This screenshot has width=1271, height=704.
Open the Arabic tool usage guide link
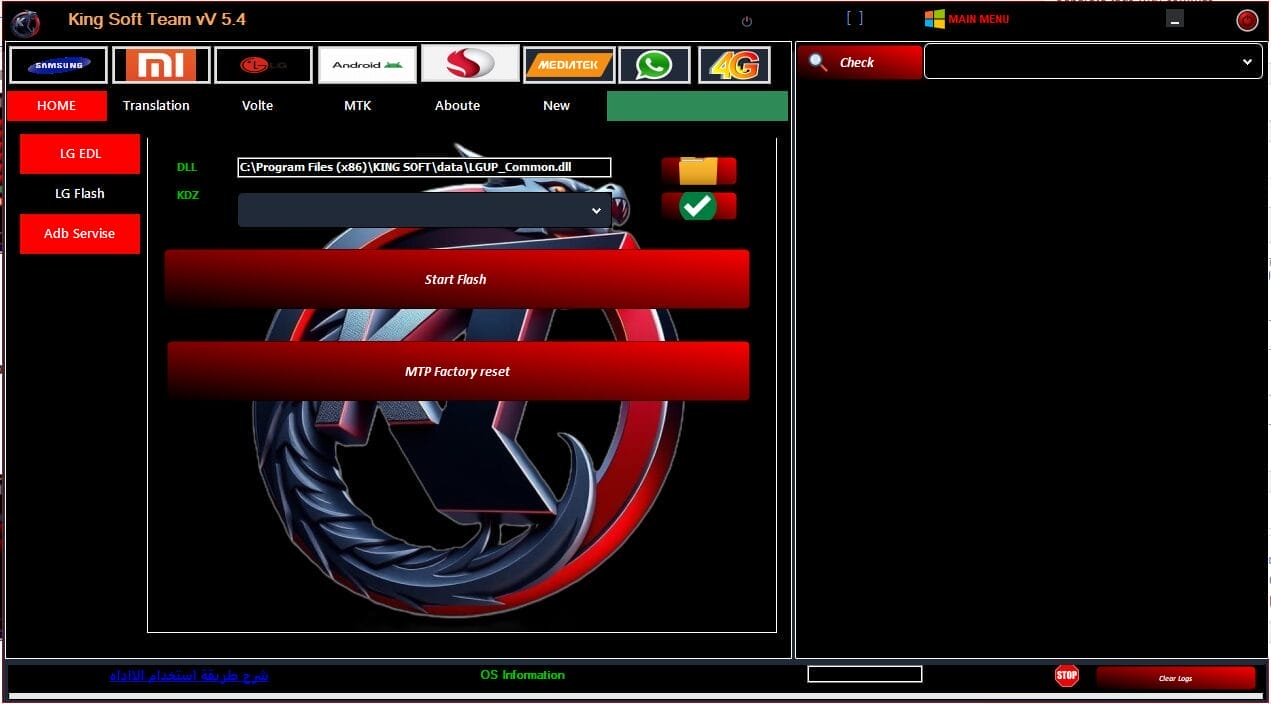point(189,676)
